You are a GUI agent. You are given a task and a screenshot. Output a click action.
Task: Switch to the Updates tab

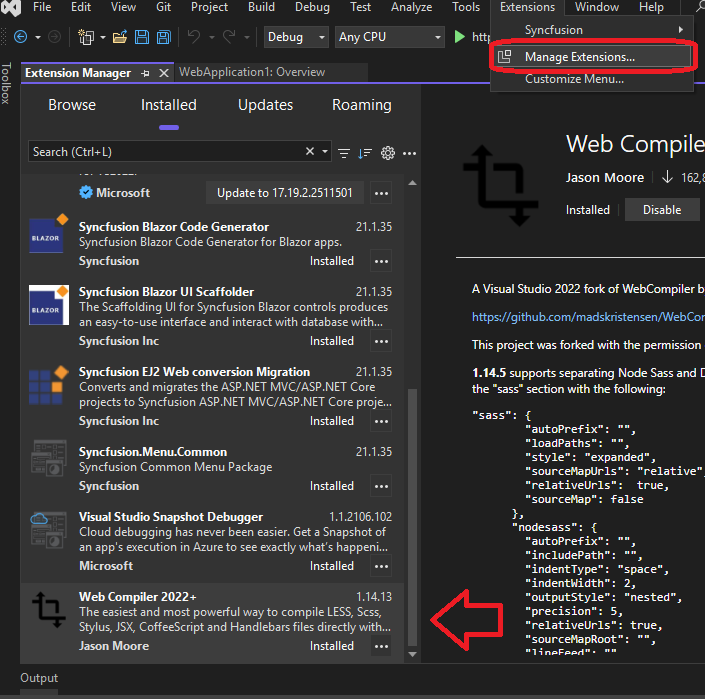(x=265, y=105)
